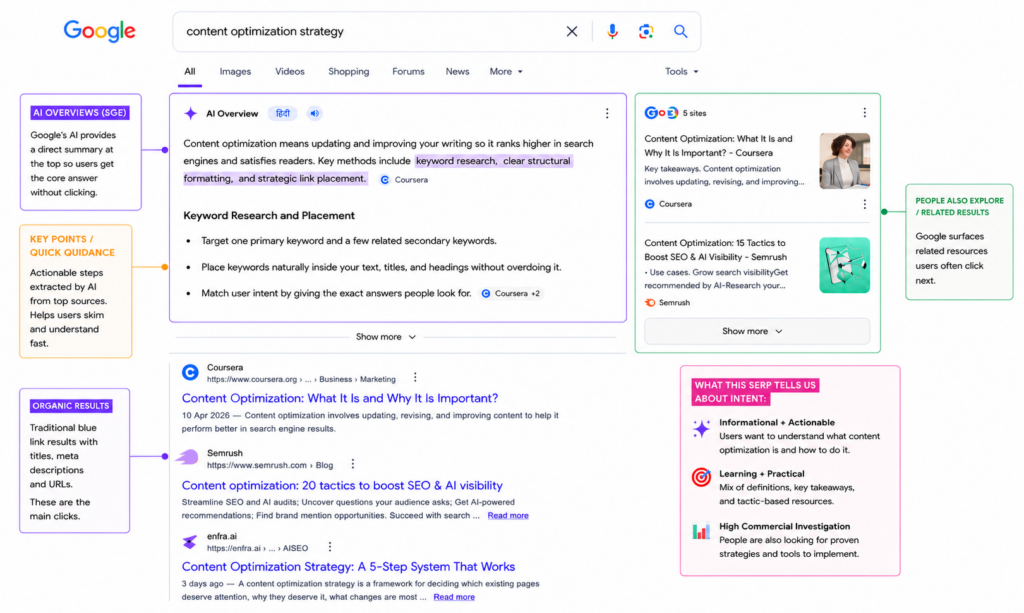The width and height of the screenshot is (1024, 613).
Task: Open the Forums tab
Action: 408,71
